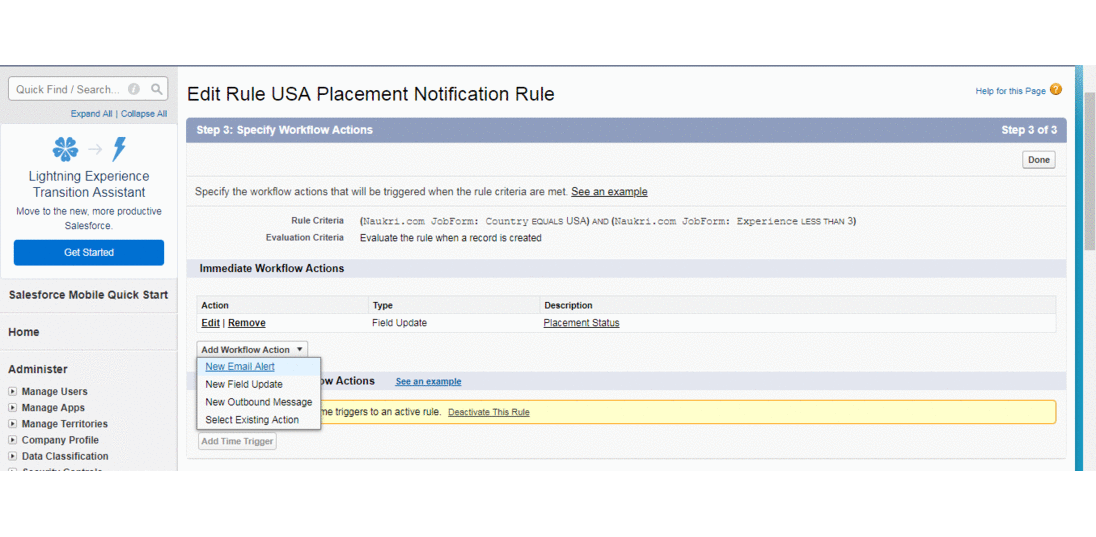Click the Expand All link
The image size is (1096, 537).
(91, 114)
